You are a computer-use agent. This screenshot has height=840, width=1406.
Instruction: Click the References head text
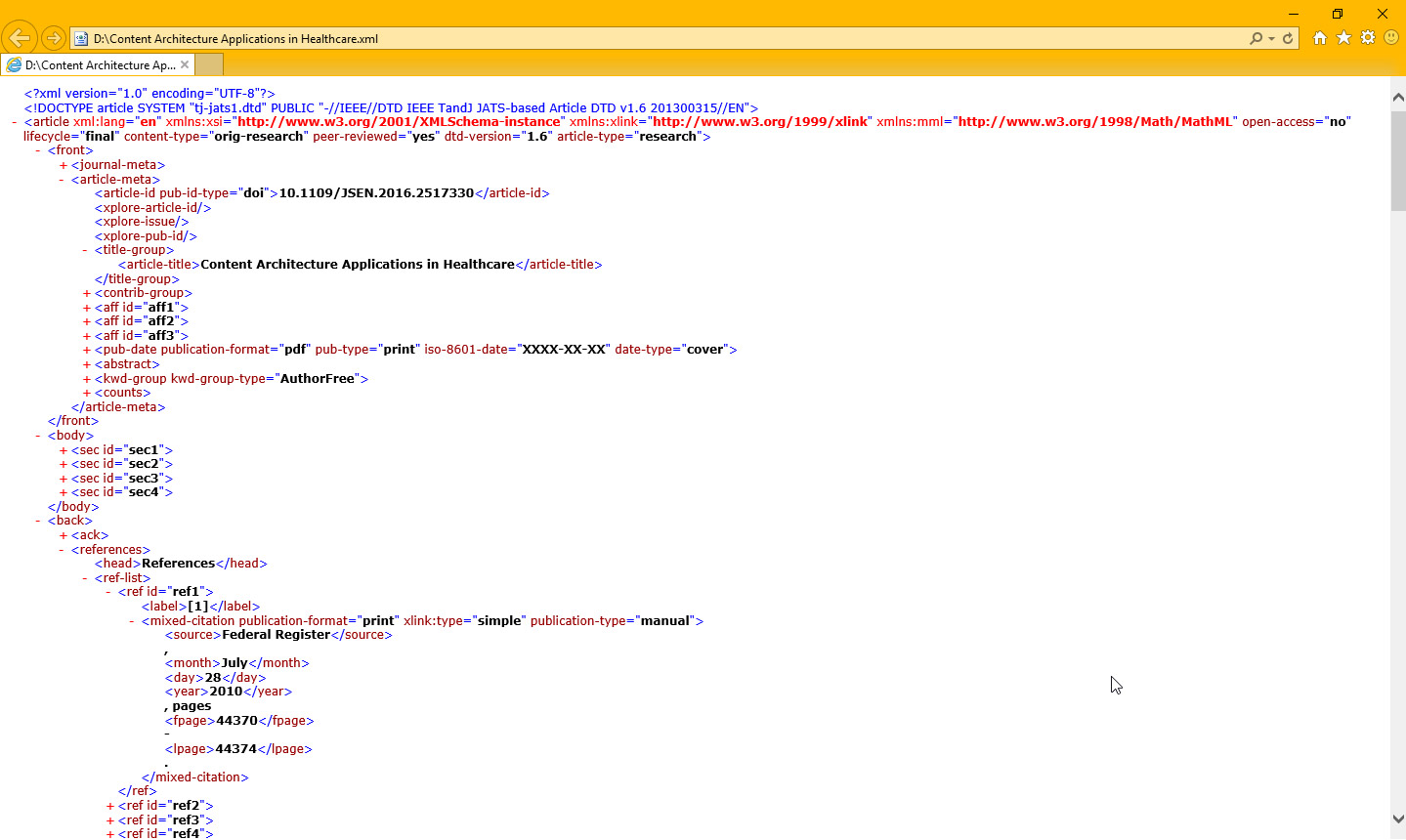(178, 564)
